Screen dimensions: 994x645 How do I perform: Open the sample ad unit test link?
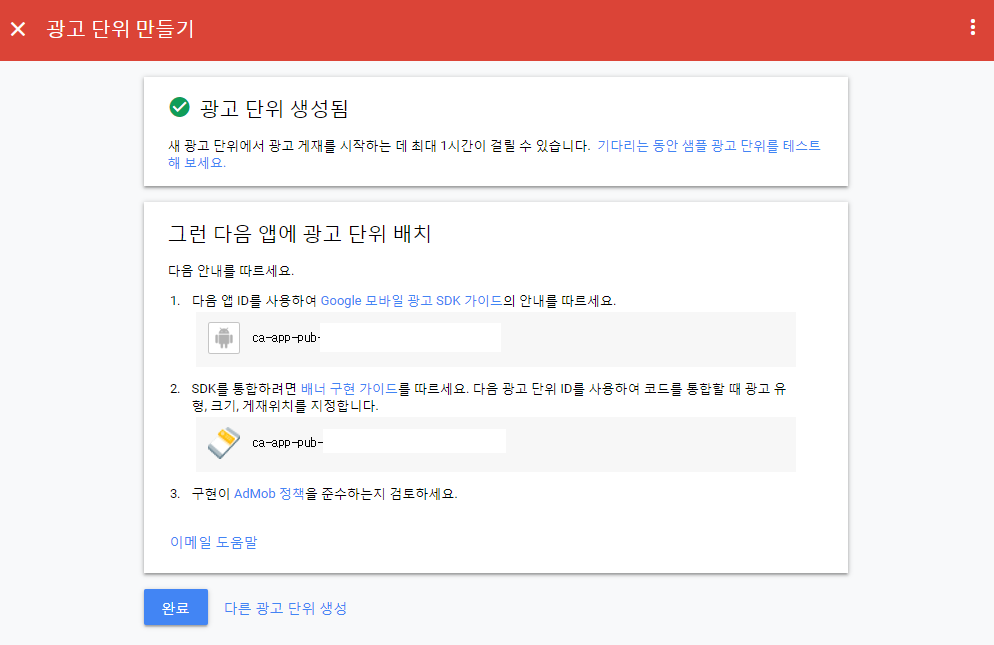[x=494, y=154]
